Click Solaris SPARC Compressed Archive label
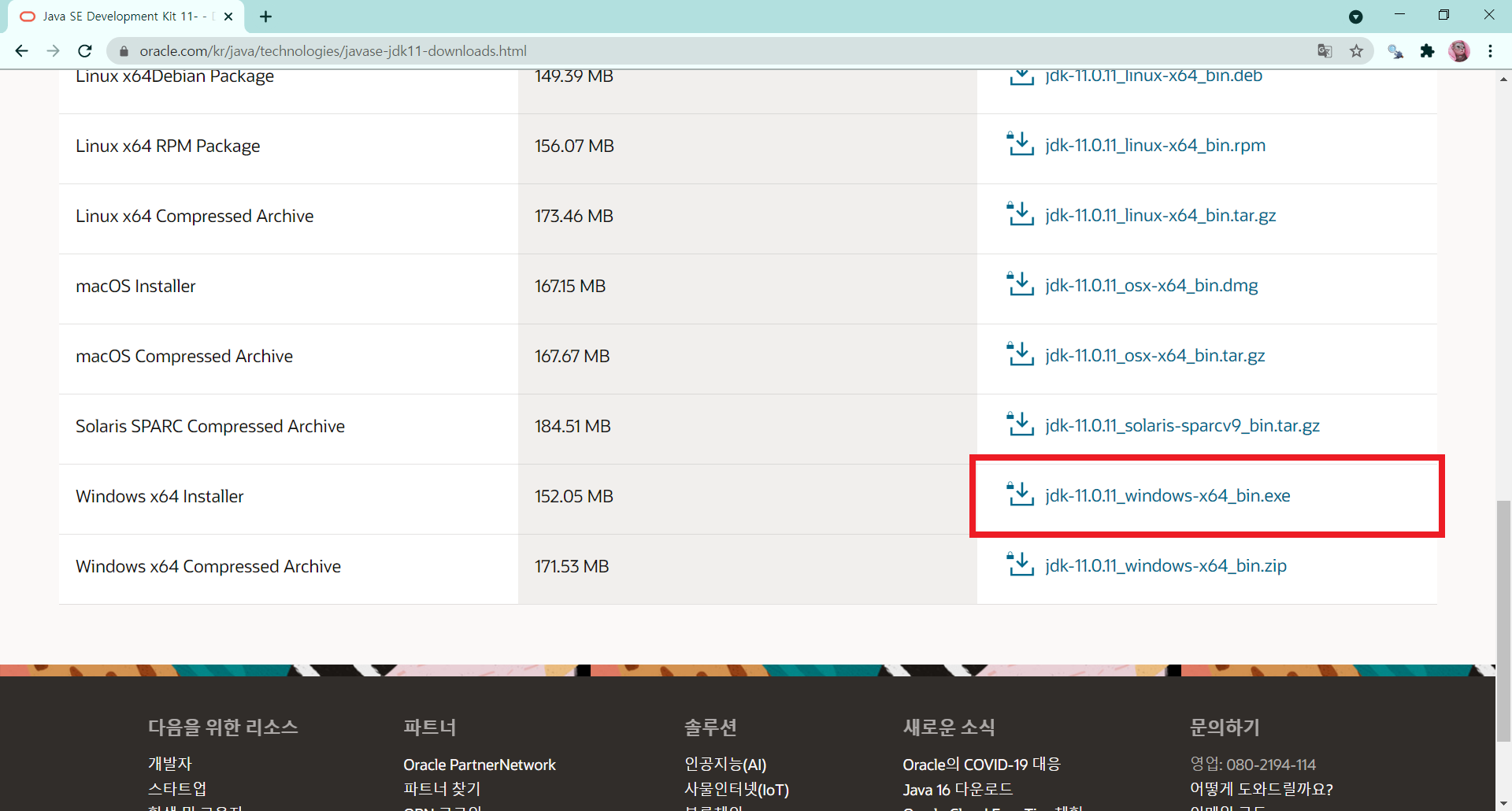Image resolution: width=1512 pixels, height=811 pixels. [210, 427]
